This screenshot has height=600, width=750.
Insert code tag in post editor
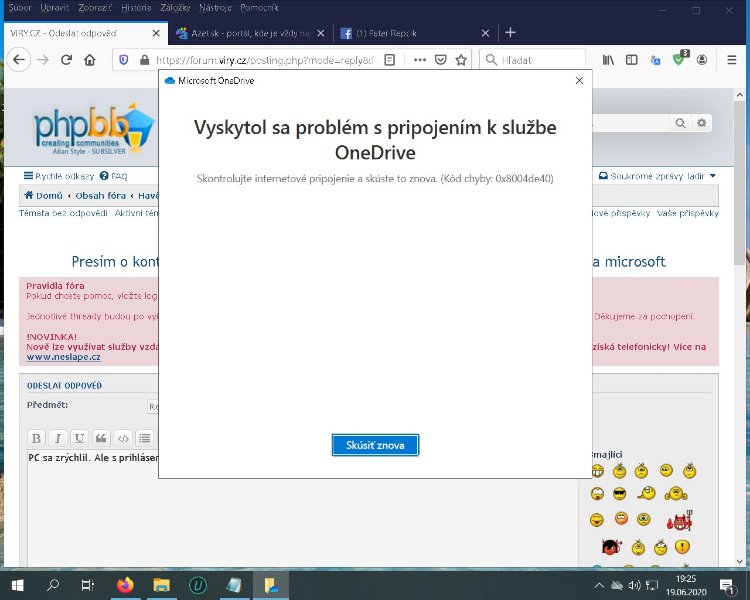click(x=123, y=438)
